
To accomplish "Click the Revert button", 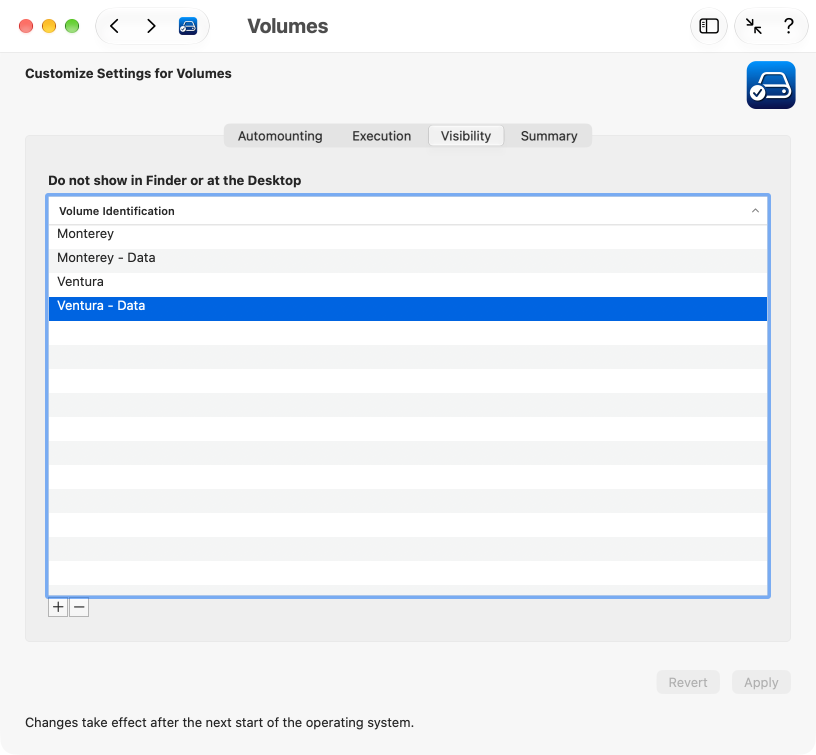I will coord(688,682).
